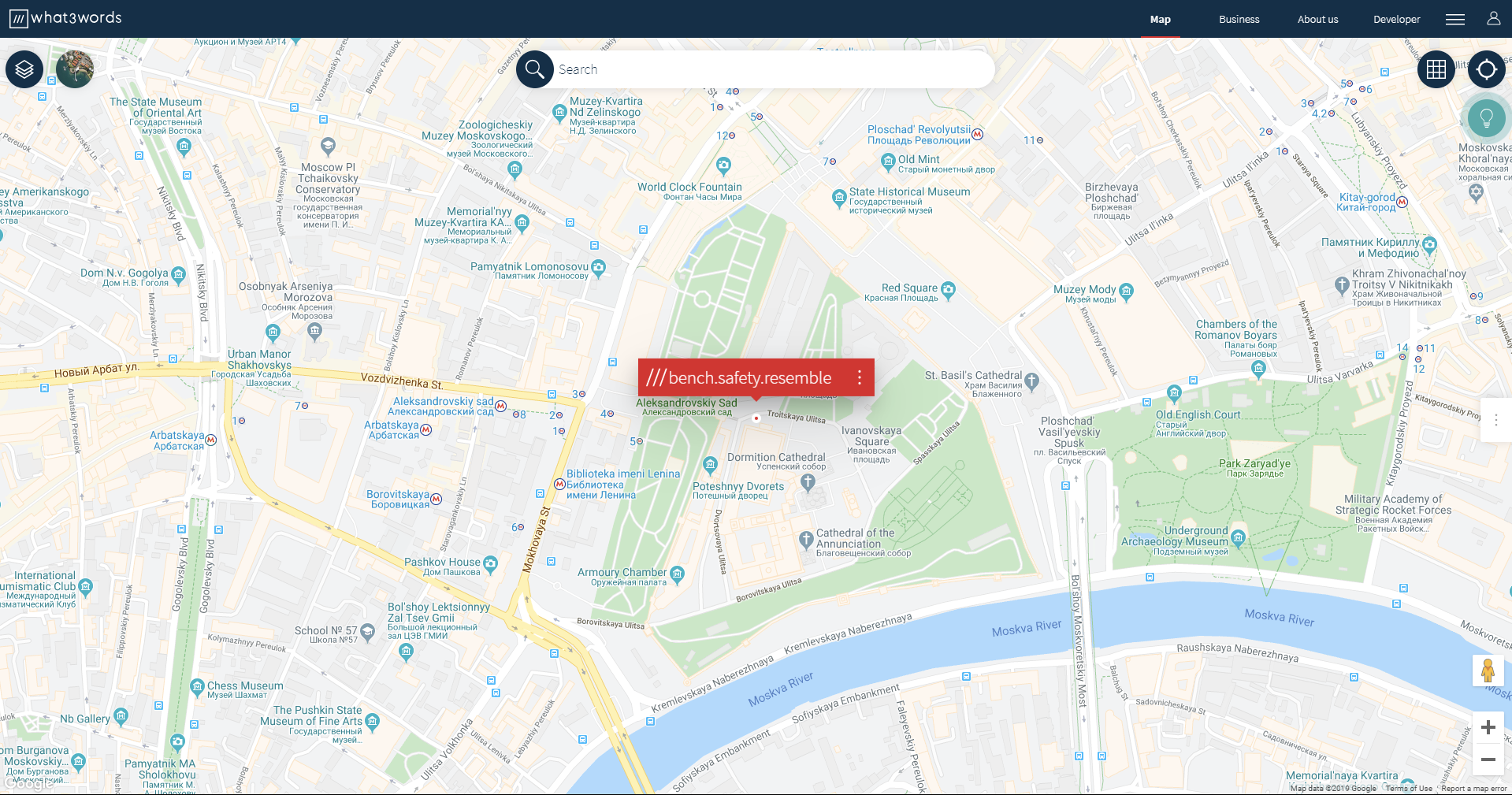
Task: Expand the side panel handle on right edge
Action: click(x=1495, y=420)
